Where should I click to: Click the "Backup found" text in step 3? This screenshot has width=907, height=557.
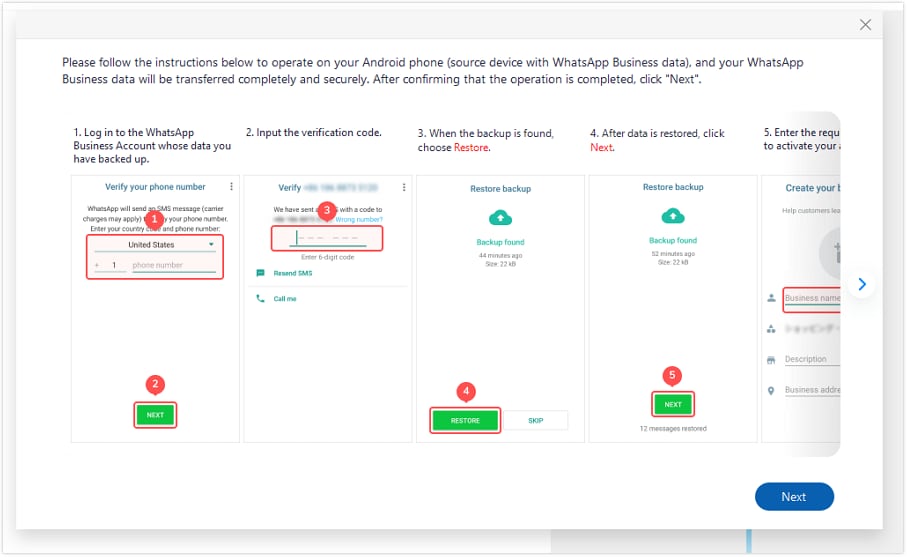500,242
